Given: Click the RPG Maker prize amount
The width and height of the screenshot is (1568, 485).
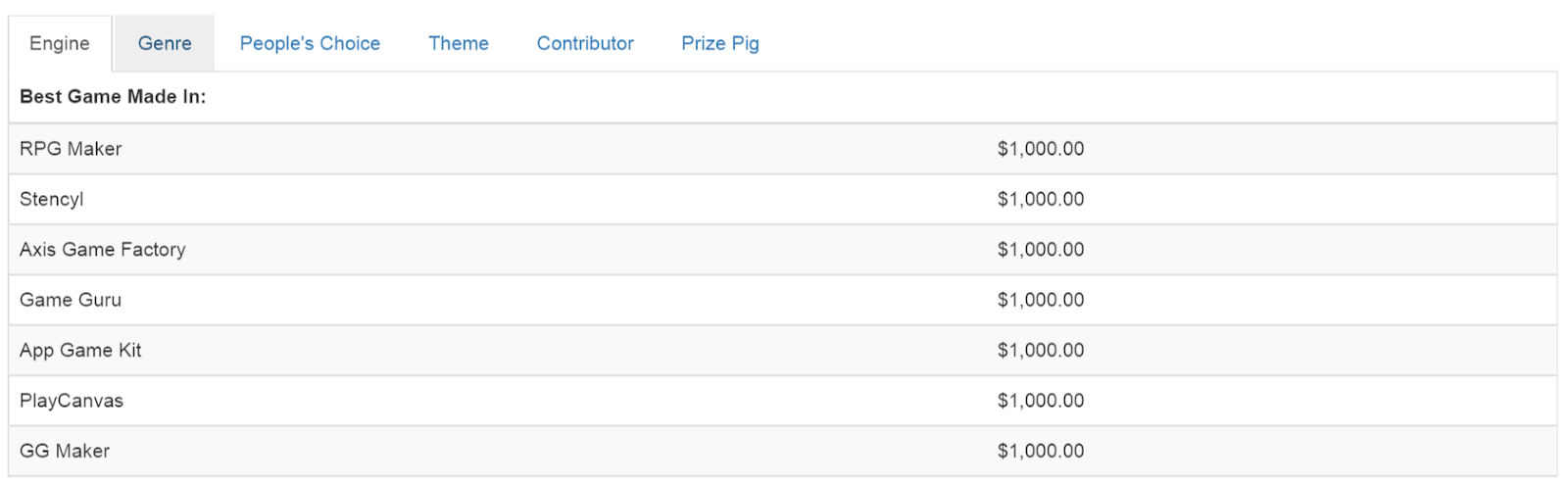Looking at the screenshot, I should coord(1041,149).
